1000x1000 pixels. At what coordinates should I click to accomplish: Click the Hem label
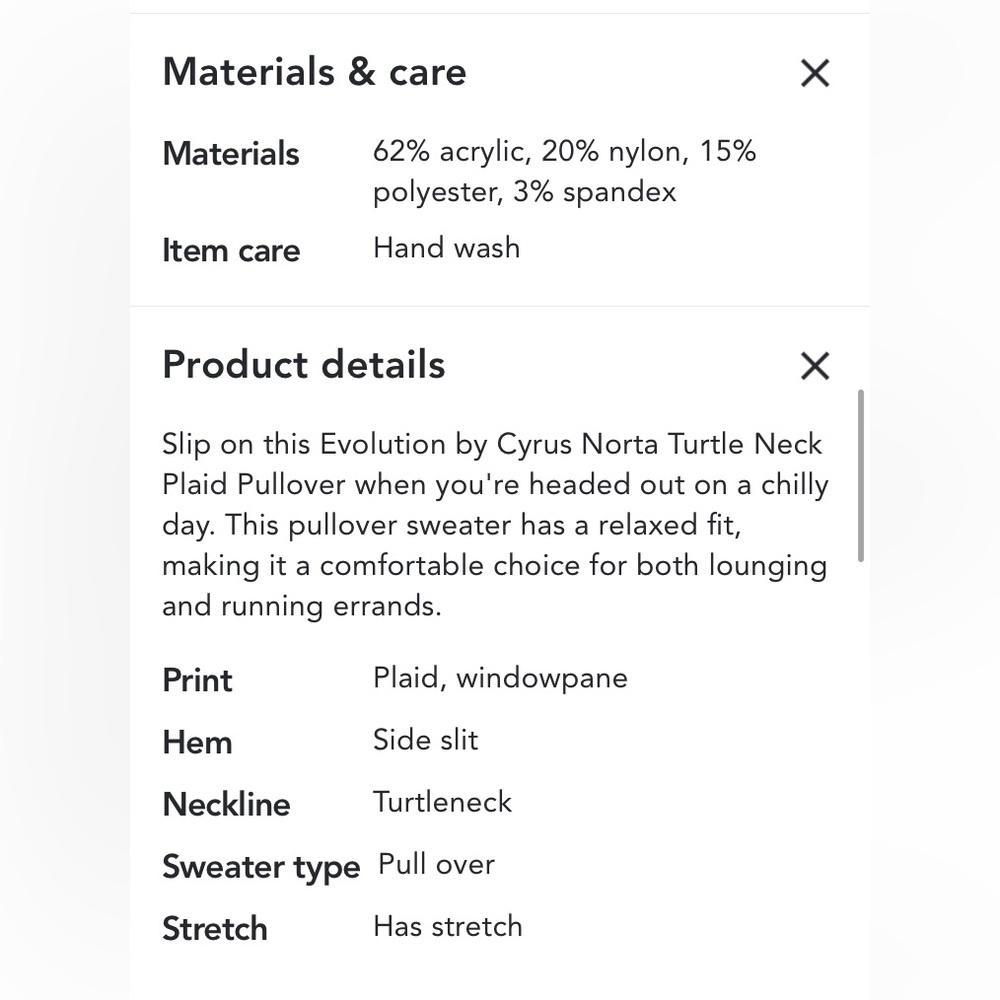(x=197, y=742)
